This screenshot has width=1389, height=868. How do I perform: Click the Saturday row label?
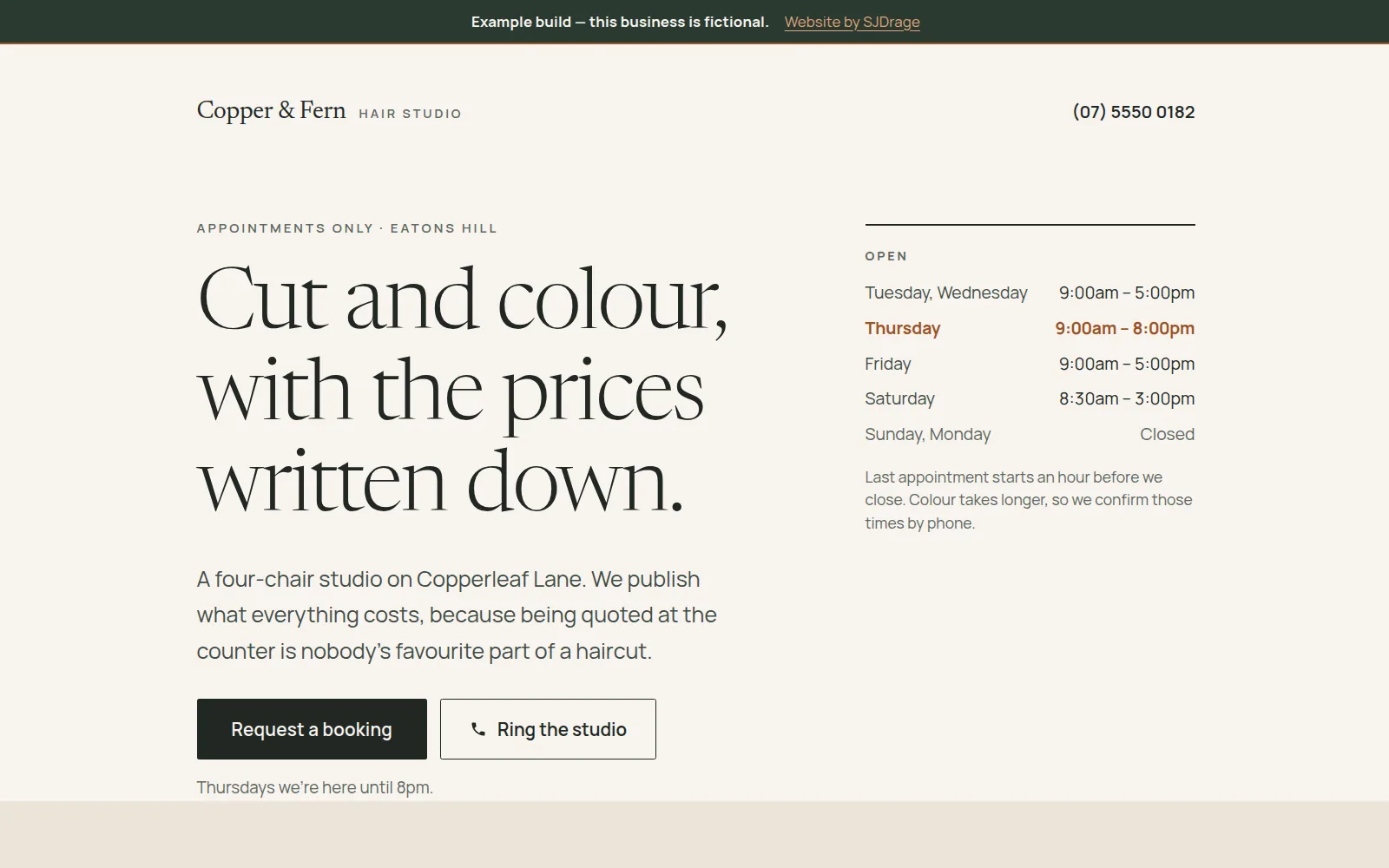pos(899,398)
